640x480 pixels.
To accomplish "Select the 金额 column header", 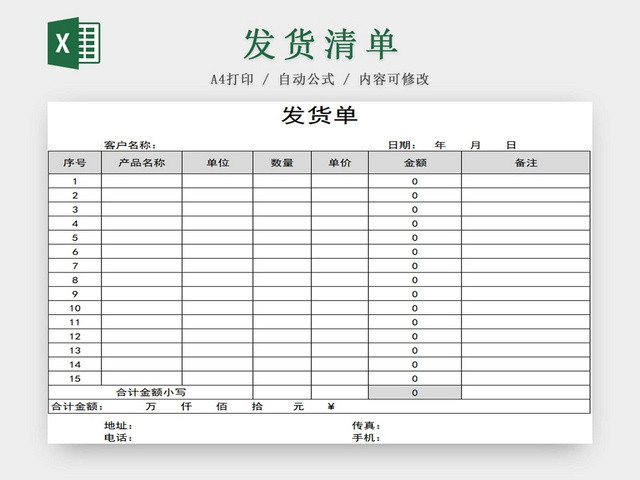I will (x=415, y=163).
